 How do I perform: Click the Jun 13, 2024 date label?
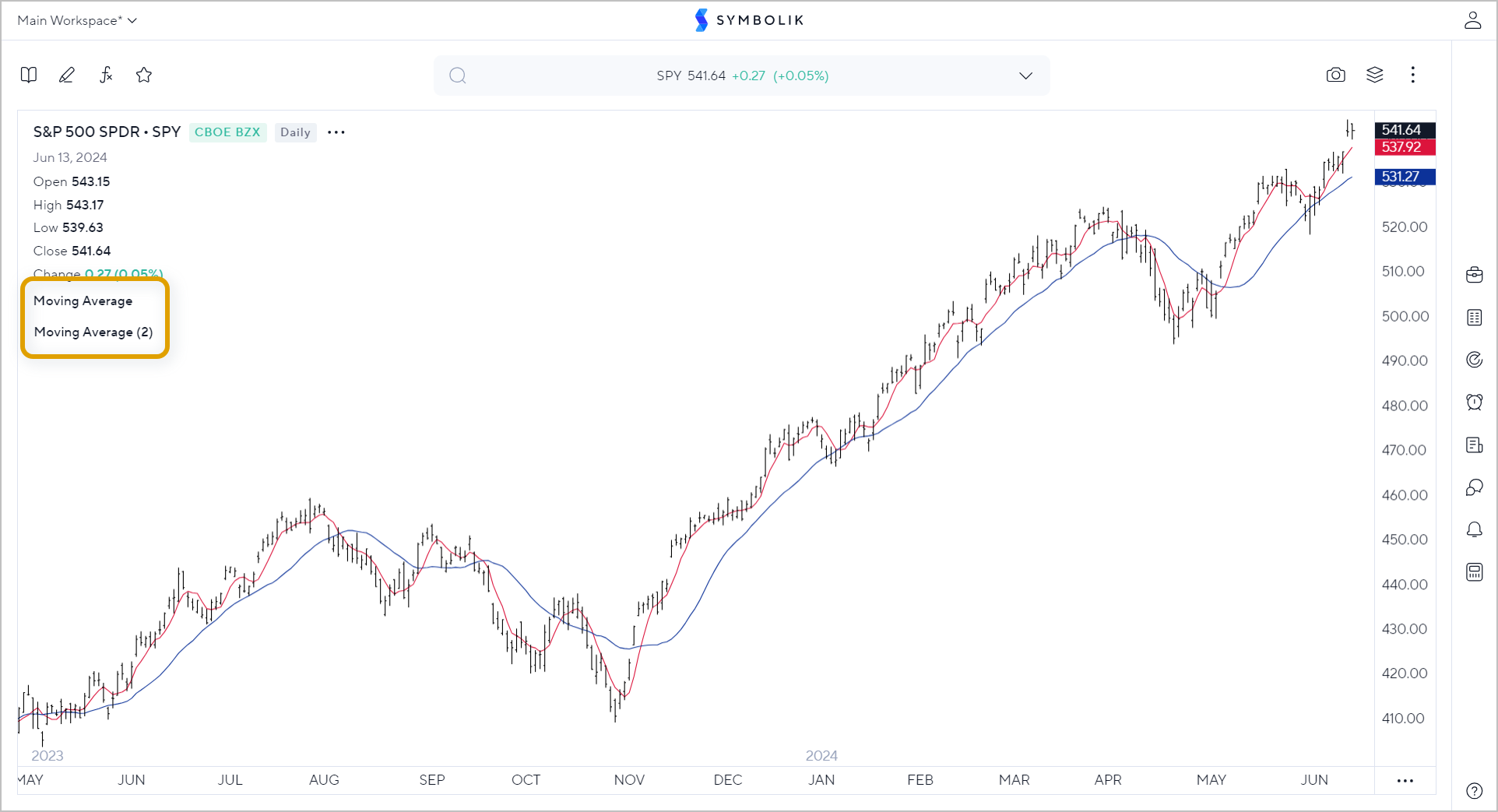tap(70, 157)
